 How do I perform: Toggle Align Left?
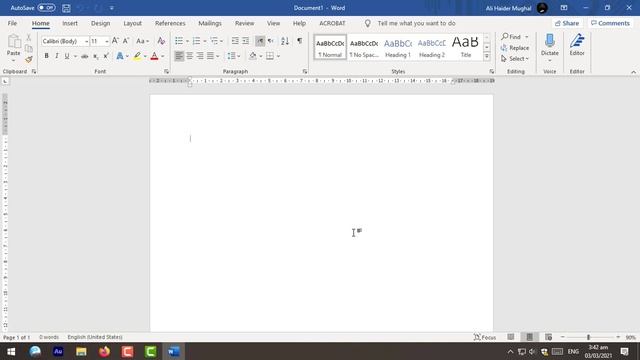pyautogui.click(x=179, y=56)
